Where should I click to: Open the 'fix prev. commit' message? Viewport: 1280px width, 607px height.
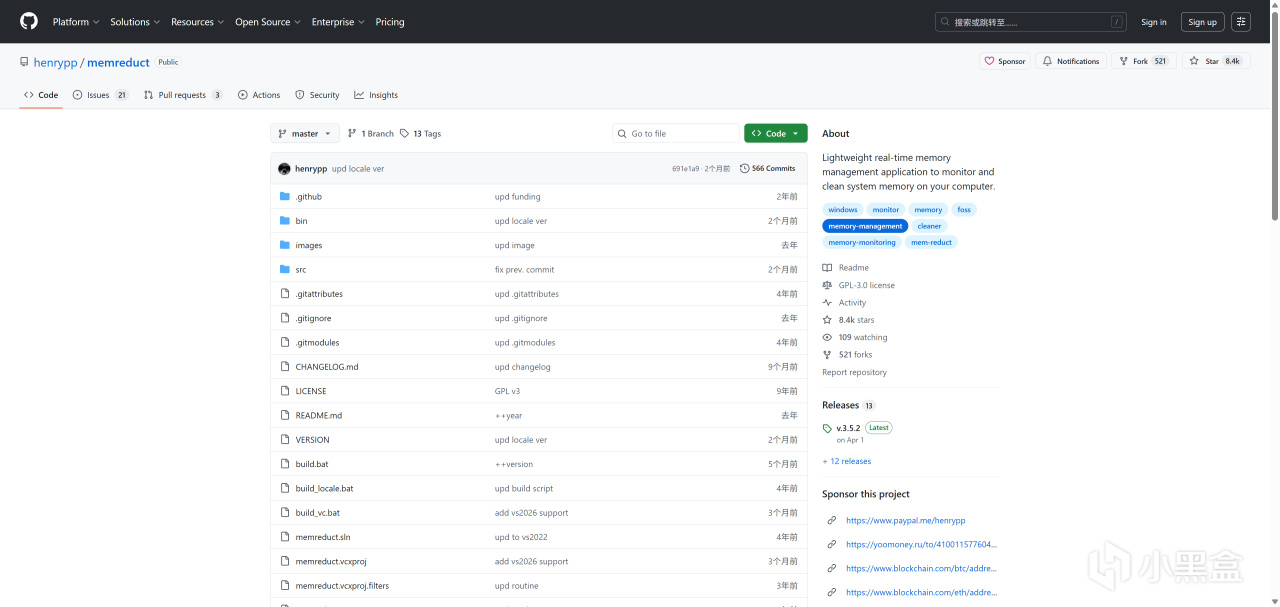(x=524, y=269)
